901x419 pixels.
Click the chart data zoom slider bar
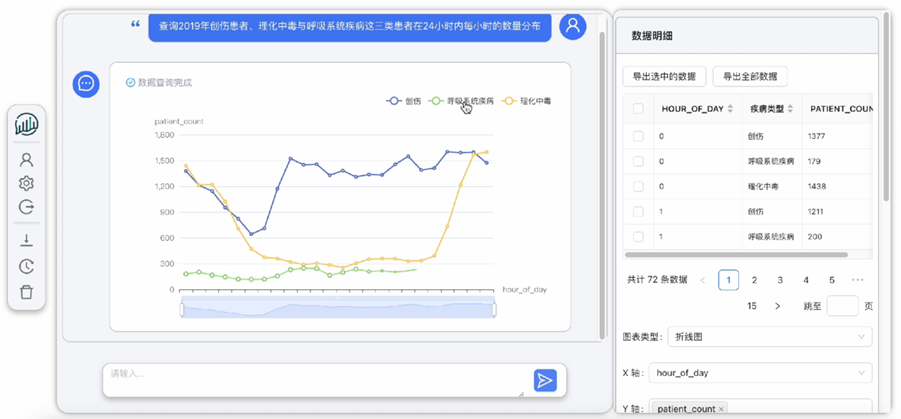[x=338, y=309]
